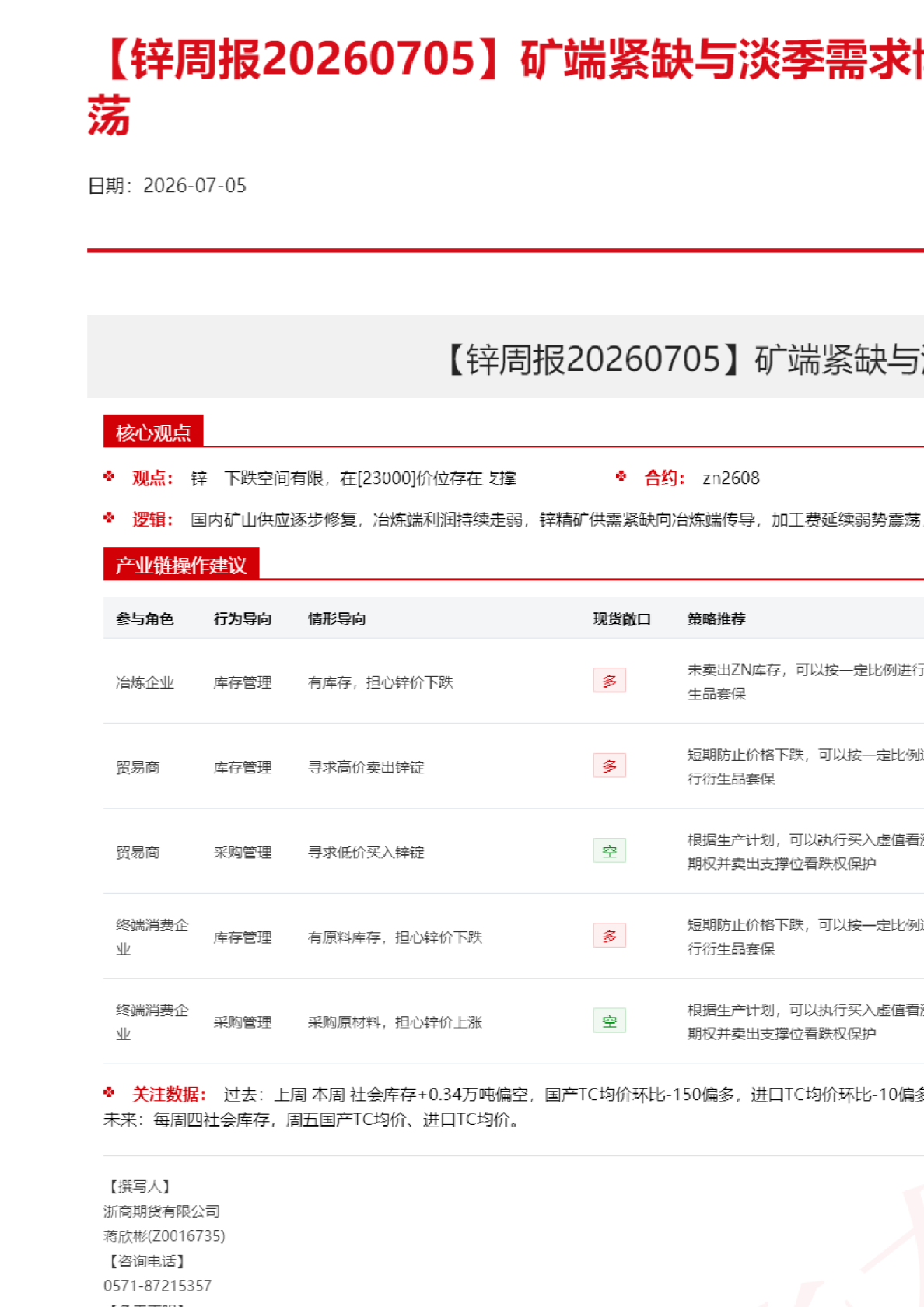Click the red 逻辑 label
Screen dimensions: 924x1307
(152, 519)
